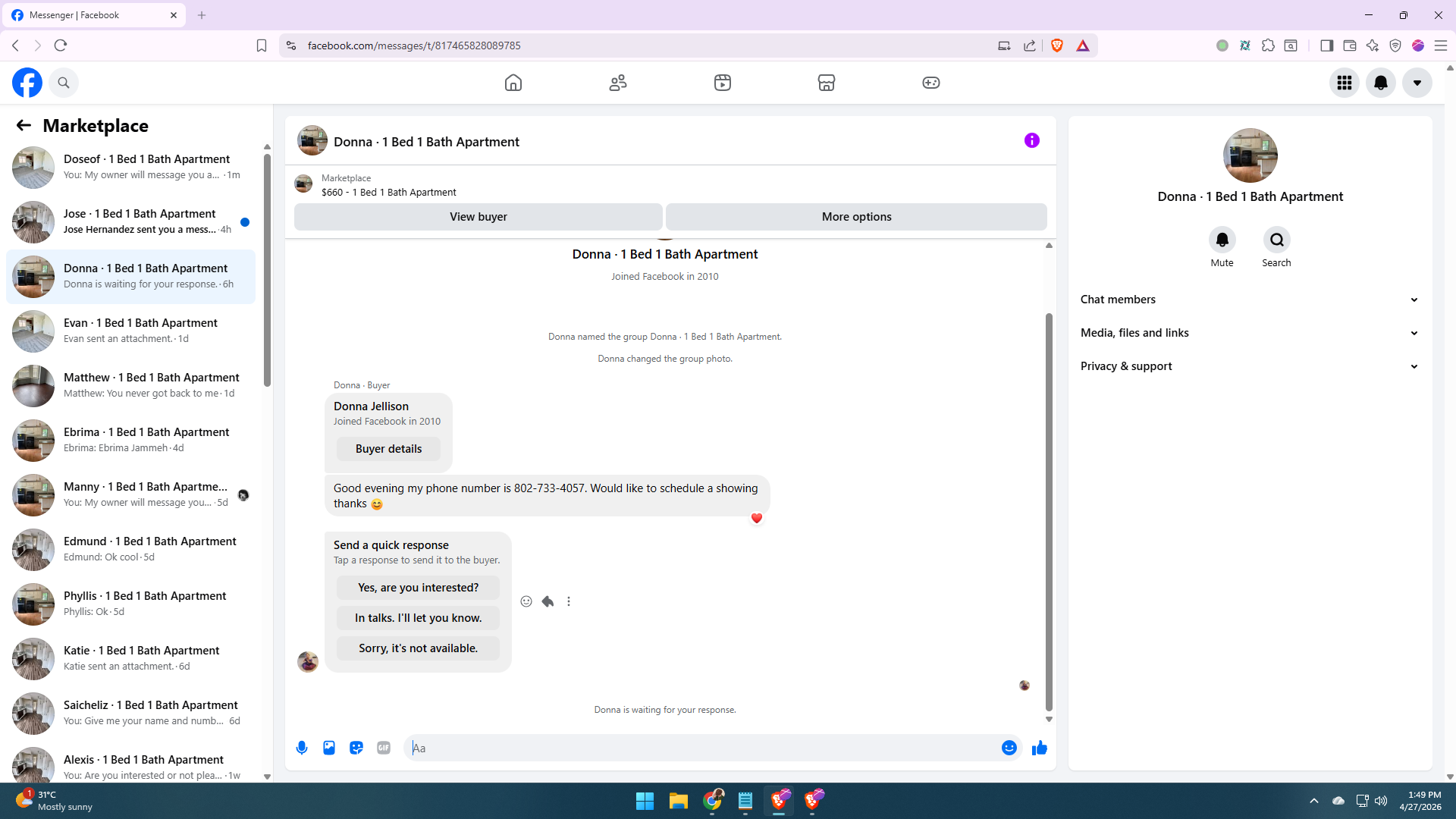Click the browser address bar

pyautogui.click(x=645, y=45)
